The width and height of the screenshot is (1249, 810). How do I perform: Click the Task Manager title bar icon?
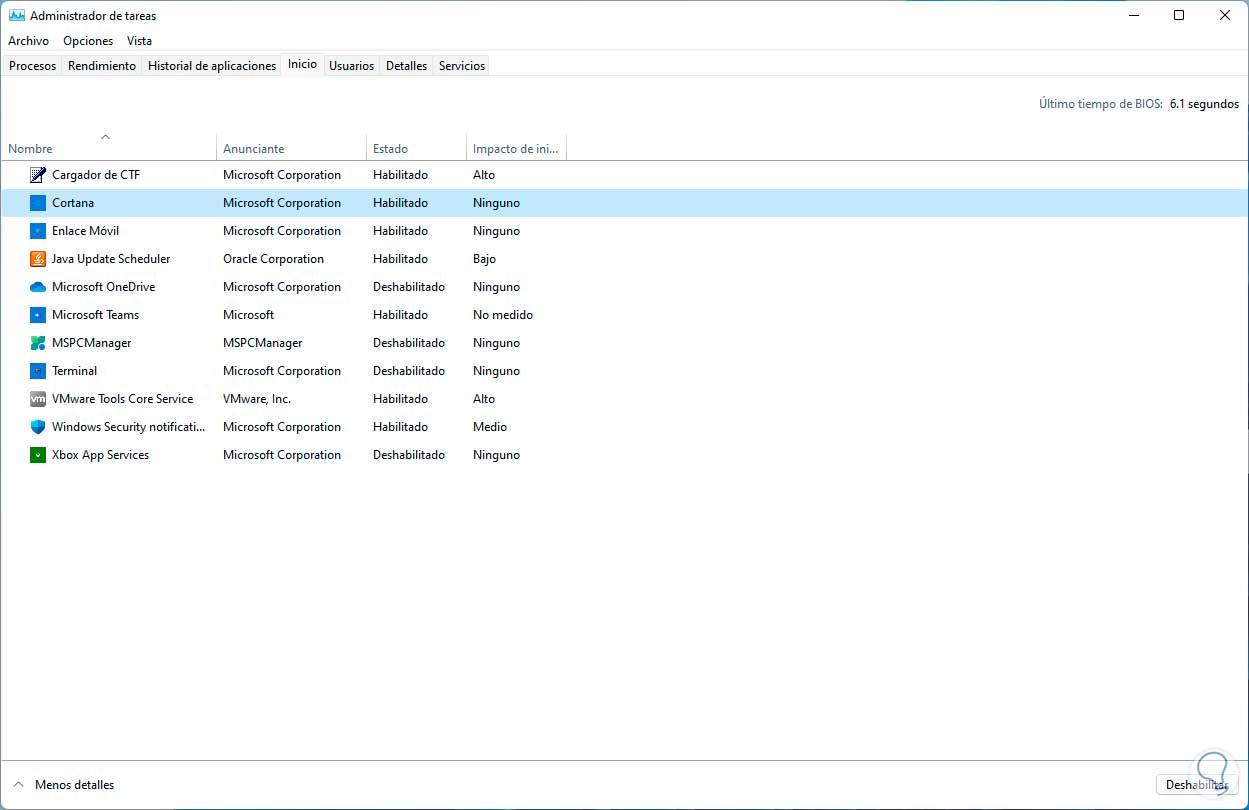[17, 15]
